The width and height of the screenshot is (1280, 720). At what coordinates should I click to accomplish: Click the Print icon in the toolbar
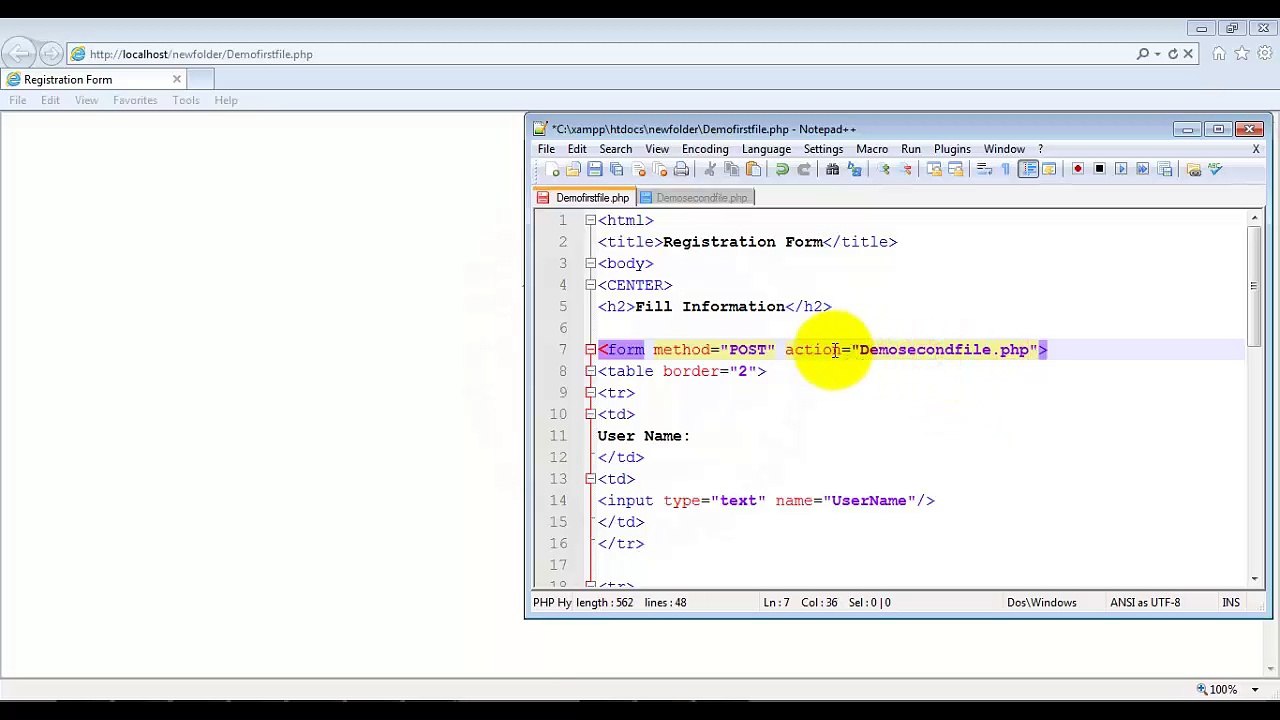[681, 170]
